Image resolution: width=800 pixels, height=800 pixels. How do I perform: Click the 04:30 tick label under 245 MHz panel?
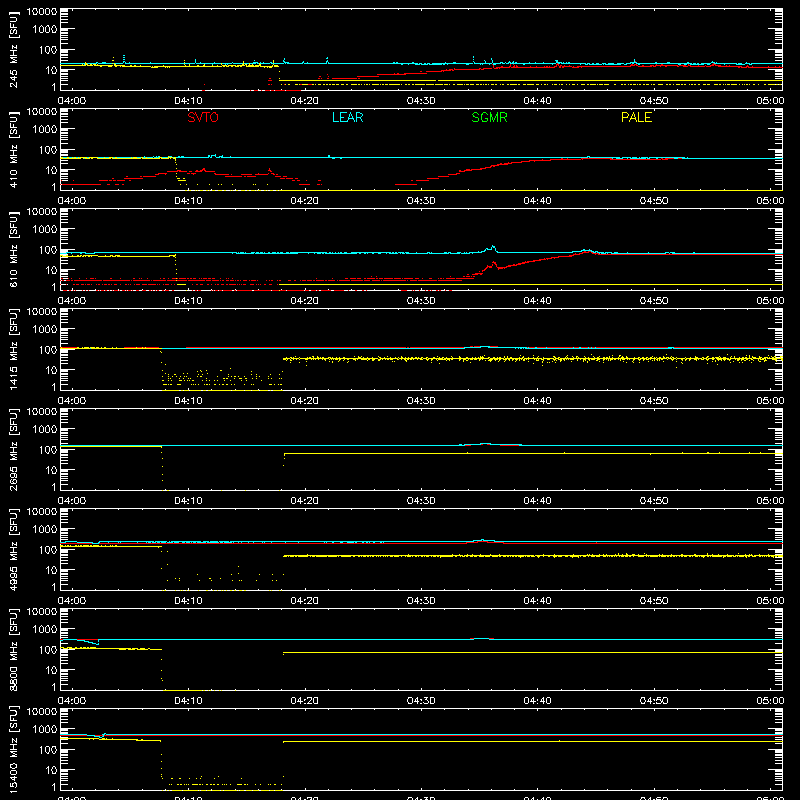pos(421,101)
